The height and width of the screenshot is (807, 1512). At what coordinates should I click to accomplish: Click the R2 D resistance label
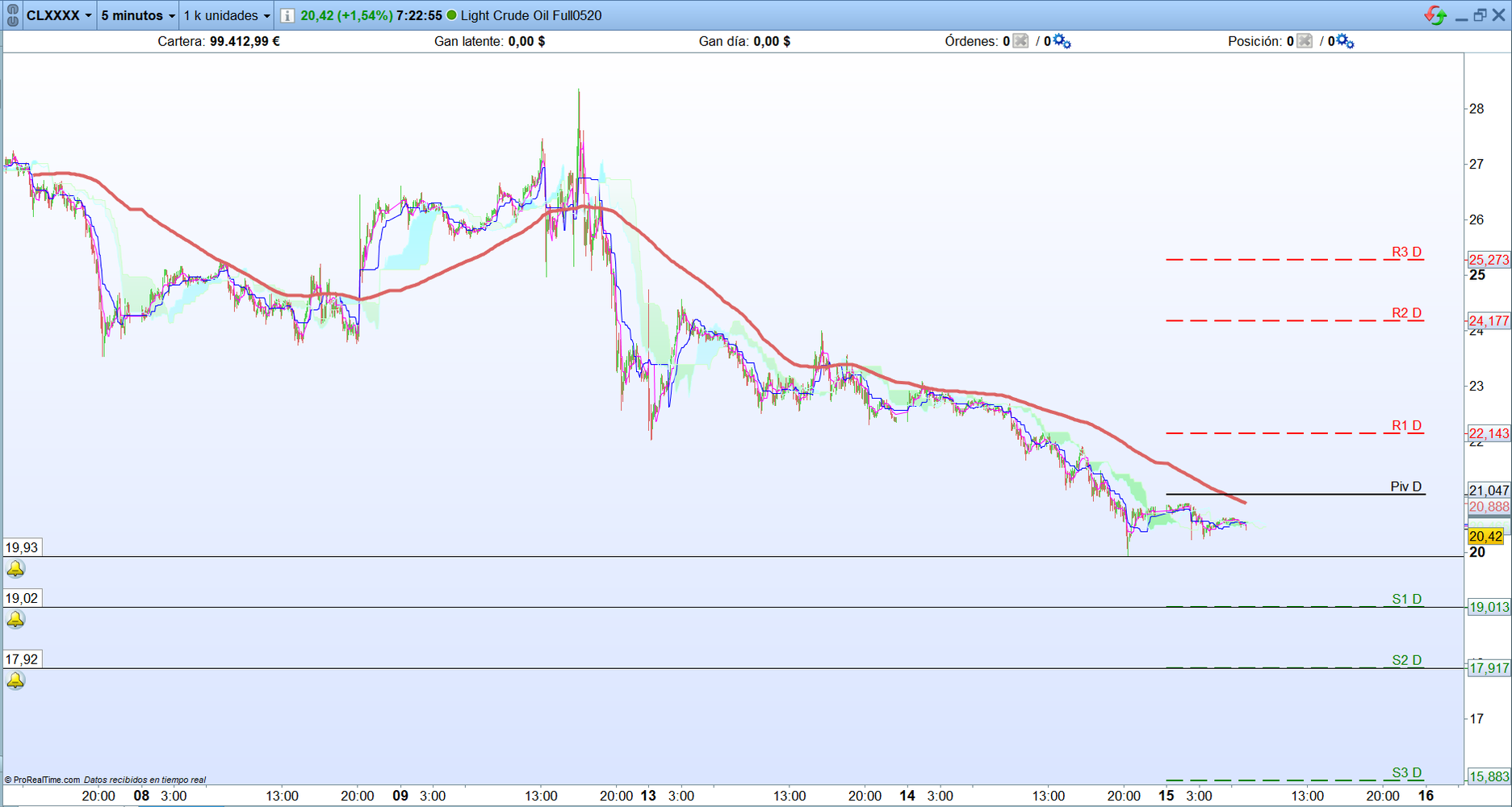[1406, 313]
